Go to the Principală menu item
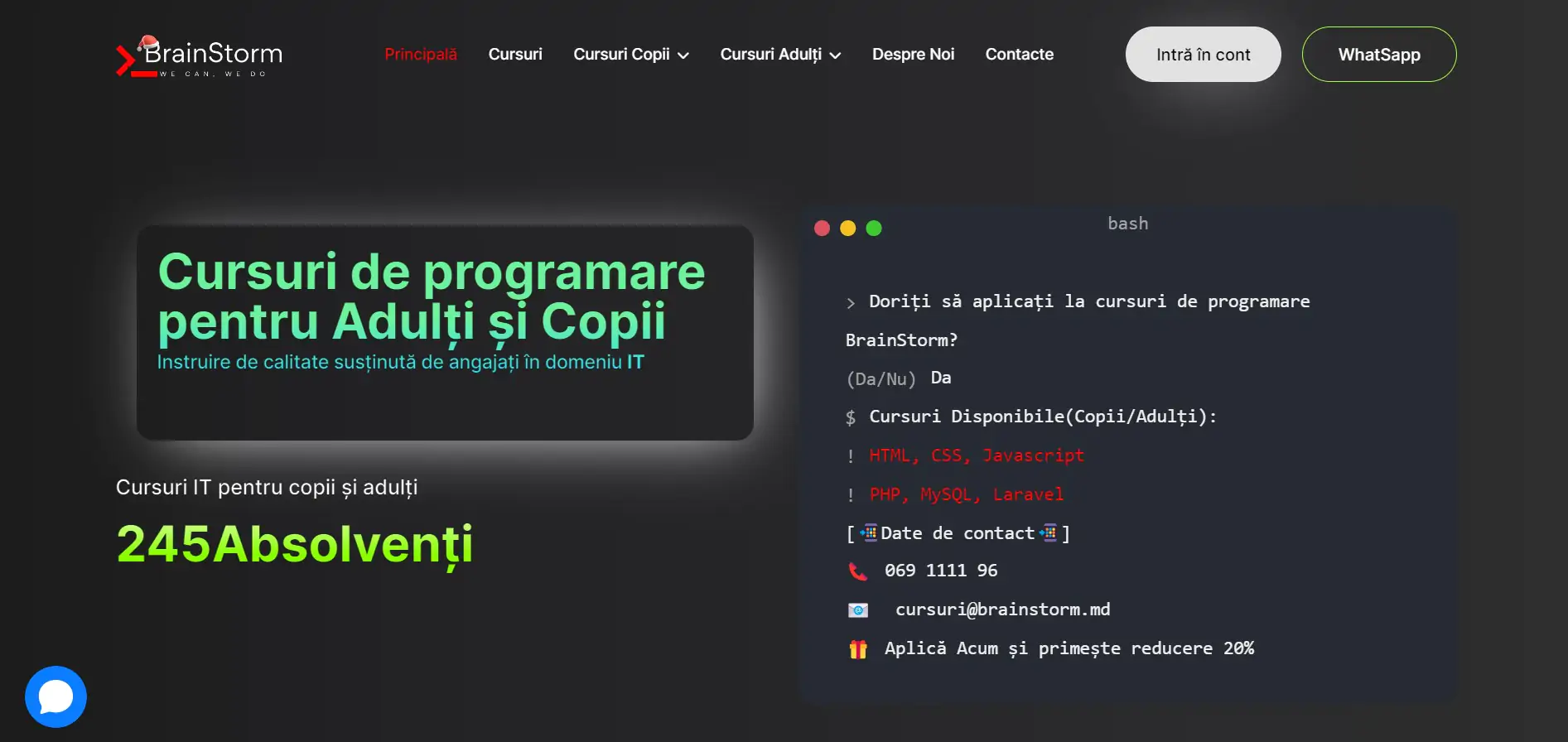This screenshot has width=1568, height=742. pos(421,55)
